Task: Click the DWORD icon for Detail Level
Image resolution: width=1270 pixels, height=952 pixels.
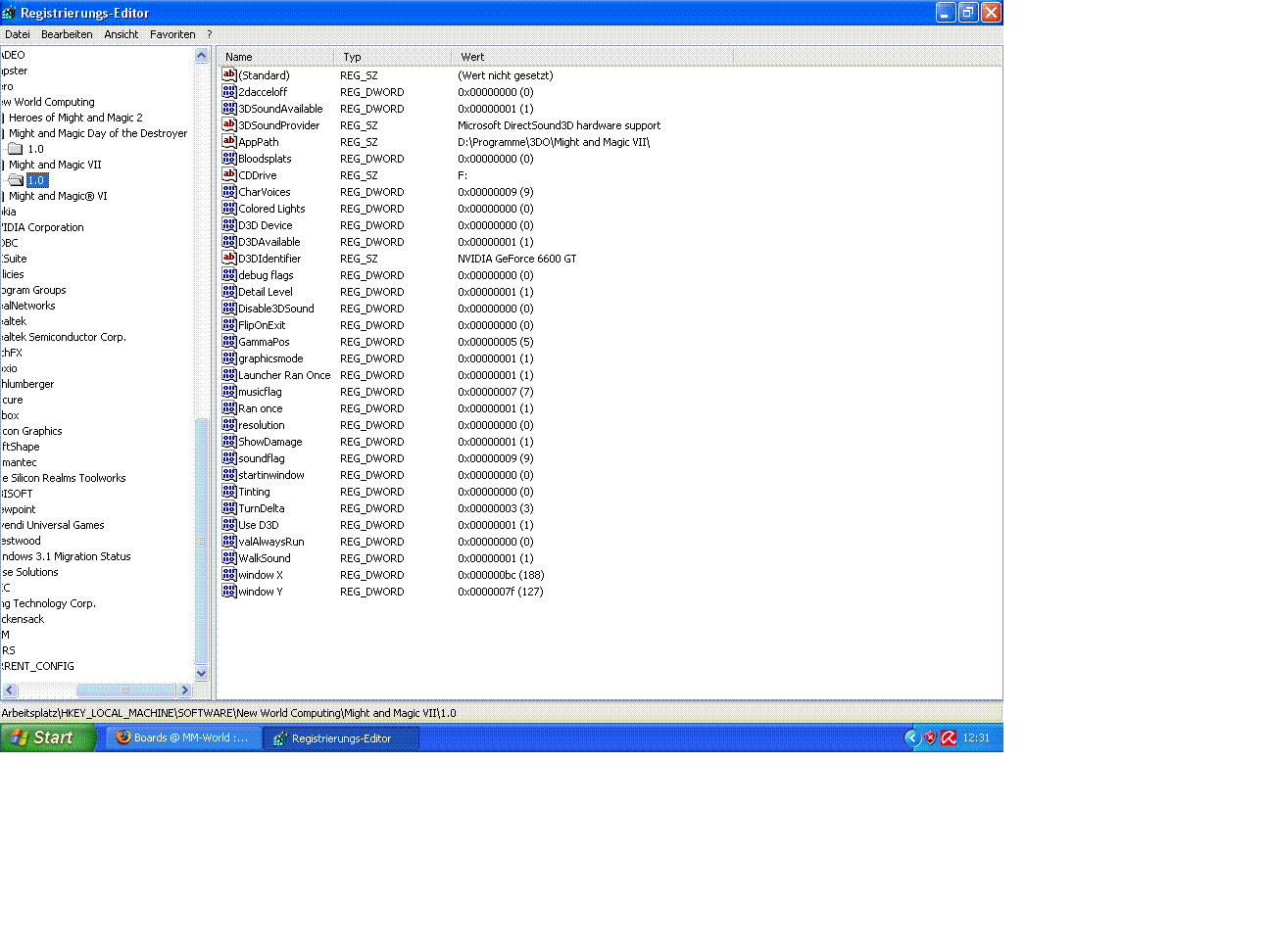Action: pos(229,291)
